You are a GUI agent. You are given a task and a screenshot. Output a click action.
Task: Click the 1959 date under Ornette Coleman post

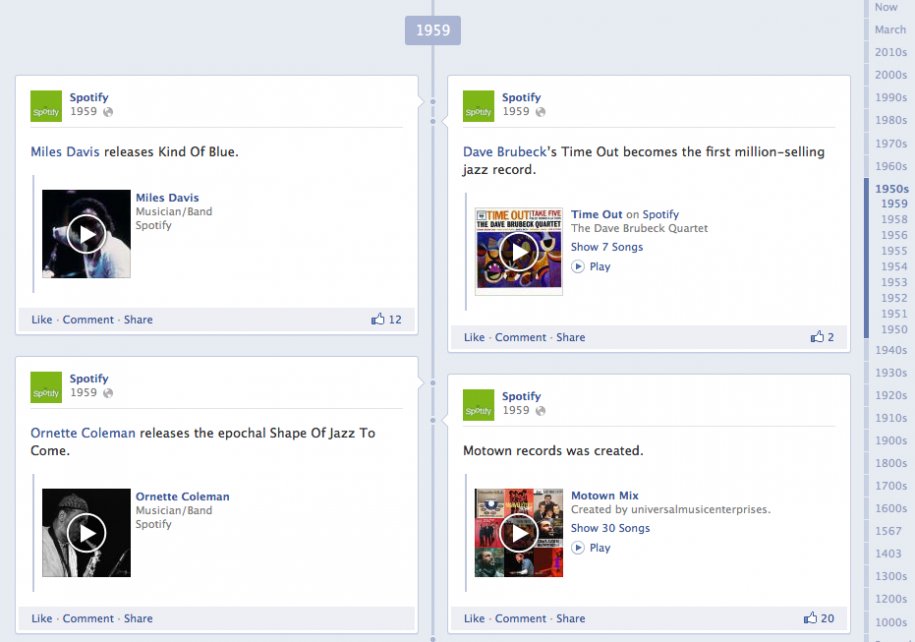coord(83,393)
